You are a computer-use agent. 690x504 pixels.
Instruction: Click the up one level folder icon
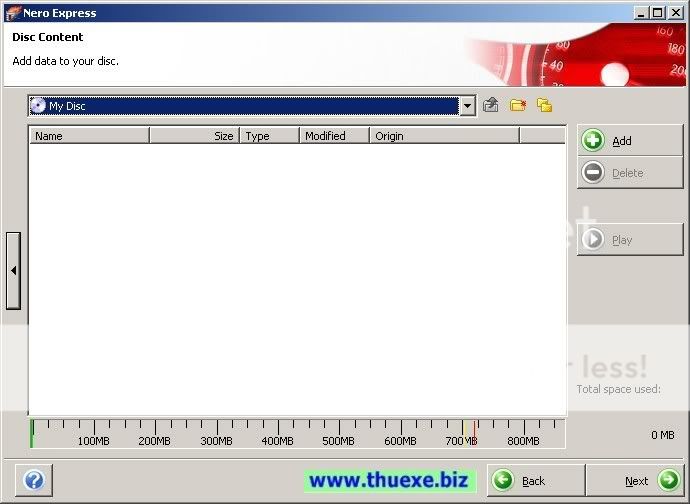491,105
